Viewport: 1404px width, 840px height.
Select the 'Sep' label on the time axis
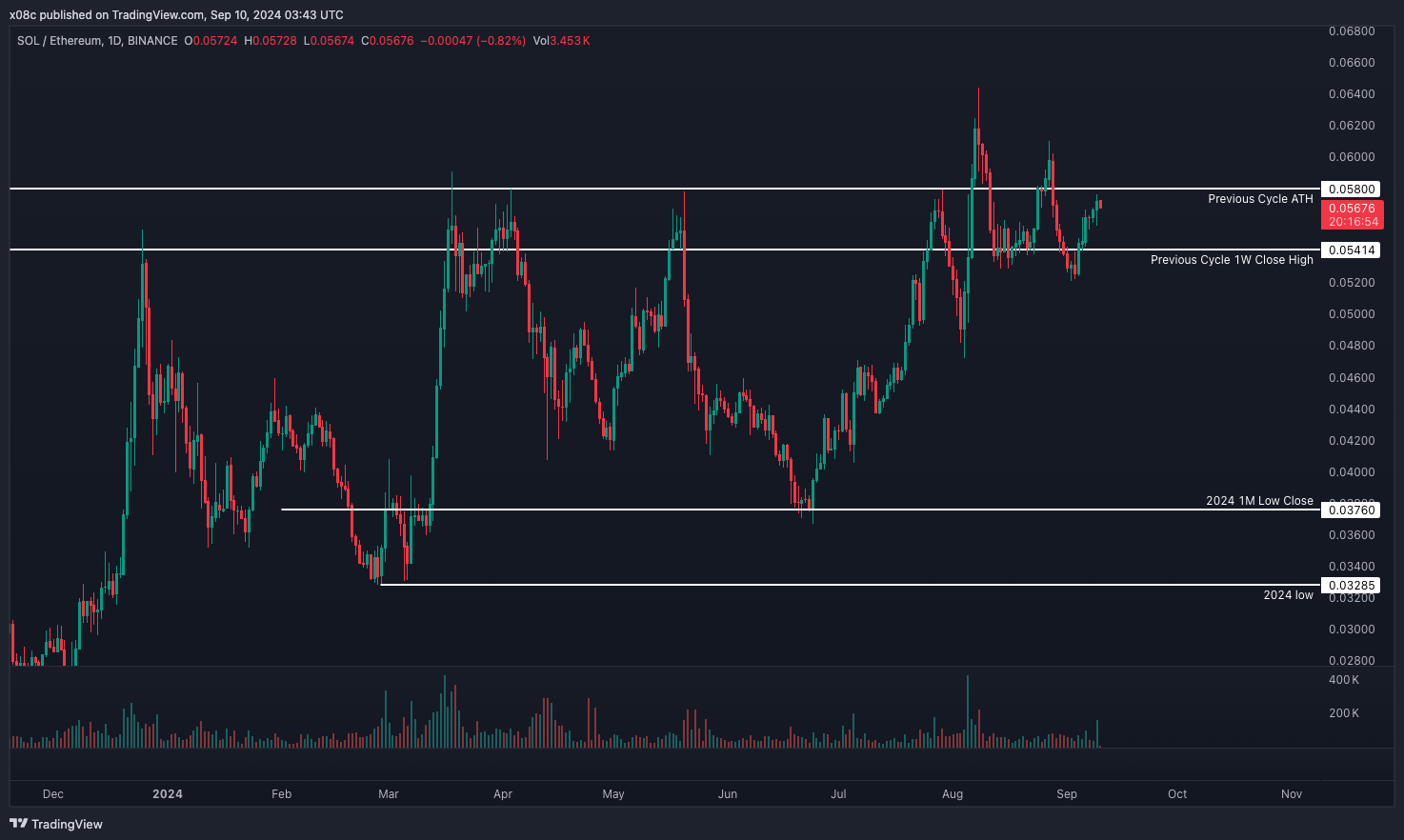coord(1066,794)
